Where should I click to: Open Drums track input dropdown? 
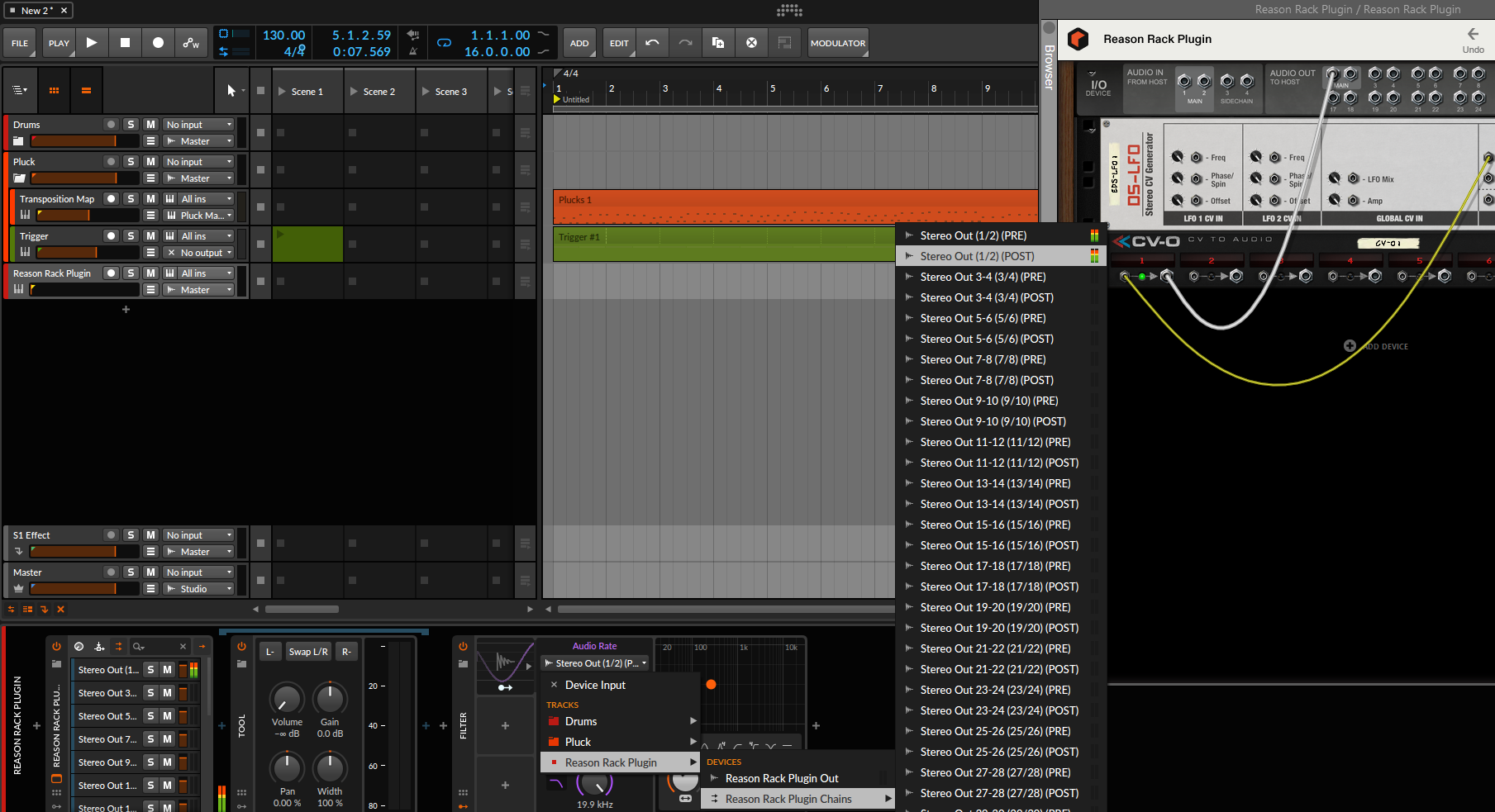point(198,125)
